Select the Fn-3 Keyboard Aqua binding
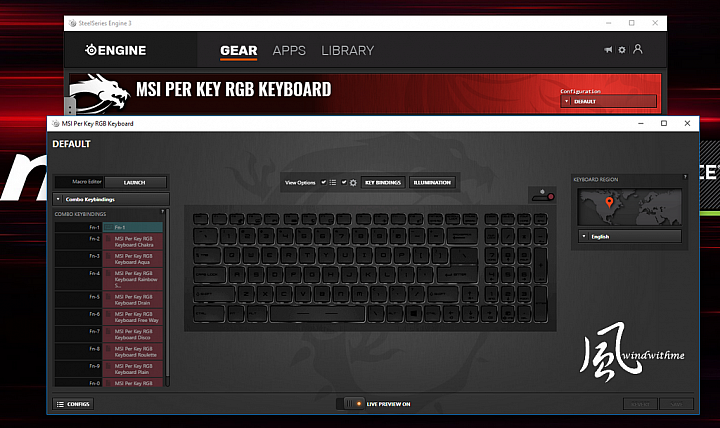Screen dimensions: 720x428 [x=133, y=259]
